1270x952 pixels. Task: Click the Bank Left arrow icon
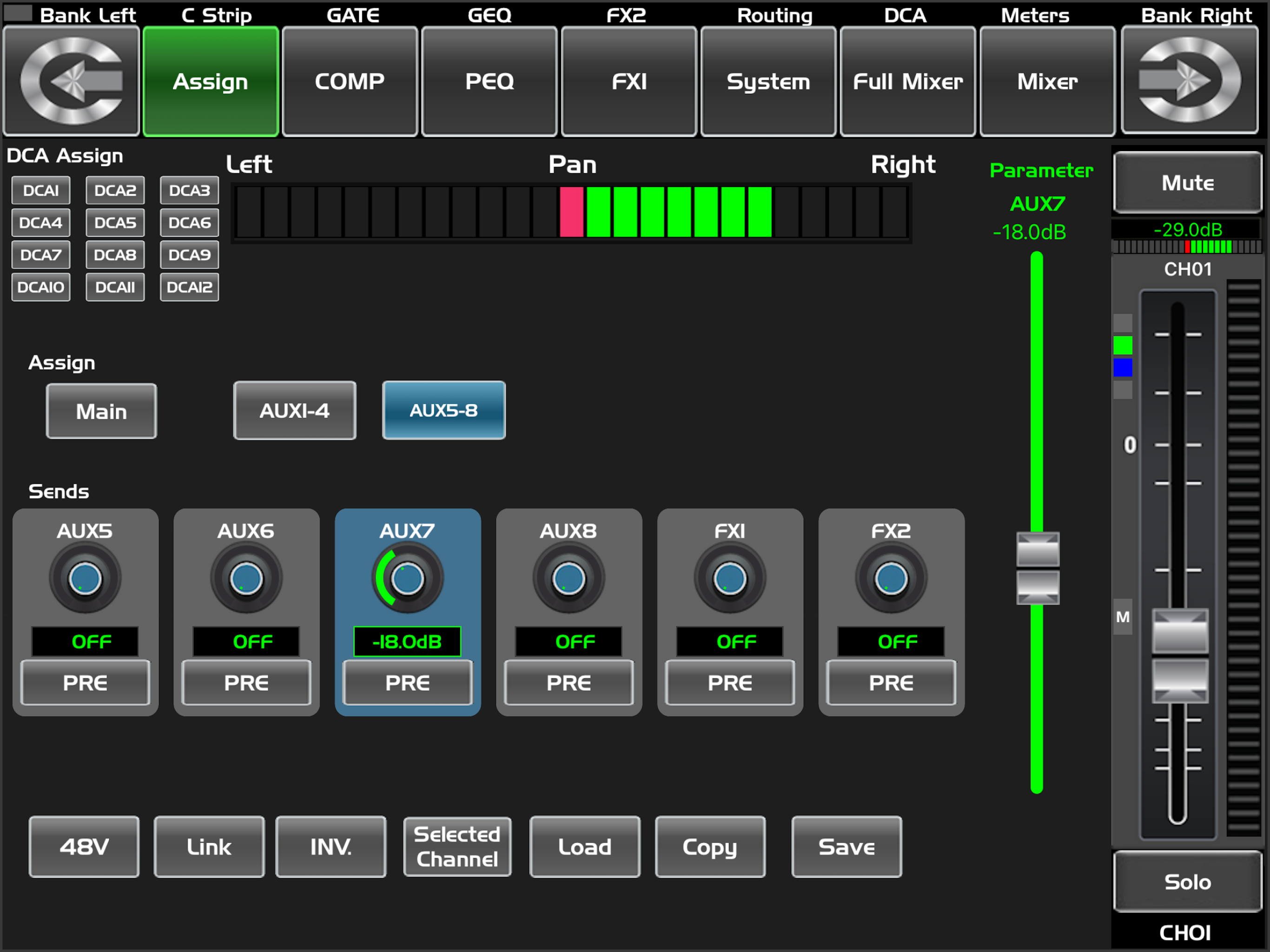pyautogui.click(x=72, y=81)
